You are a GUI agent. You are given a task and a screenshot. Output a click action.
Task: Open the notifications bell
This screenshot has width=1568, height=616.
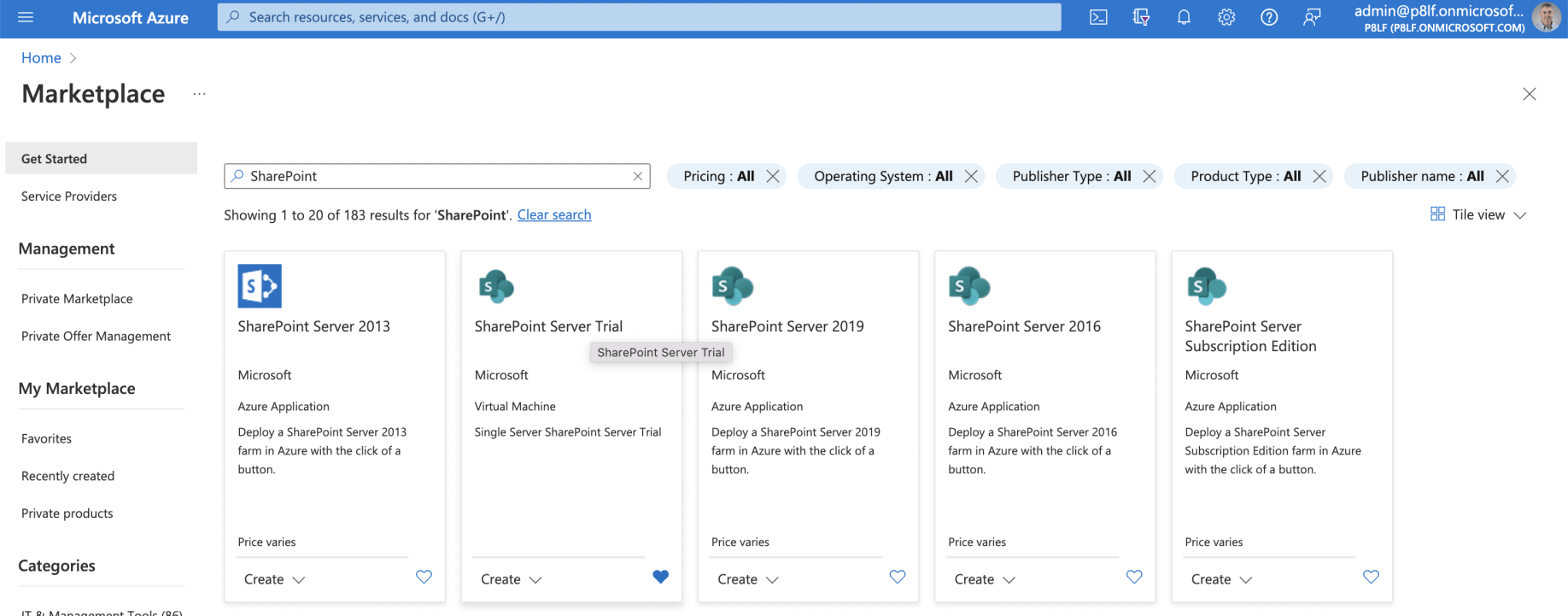coord(1184,17)
